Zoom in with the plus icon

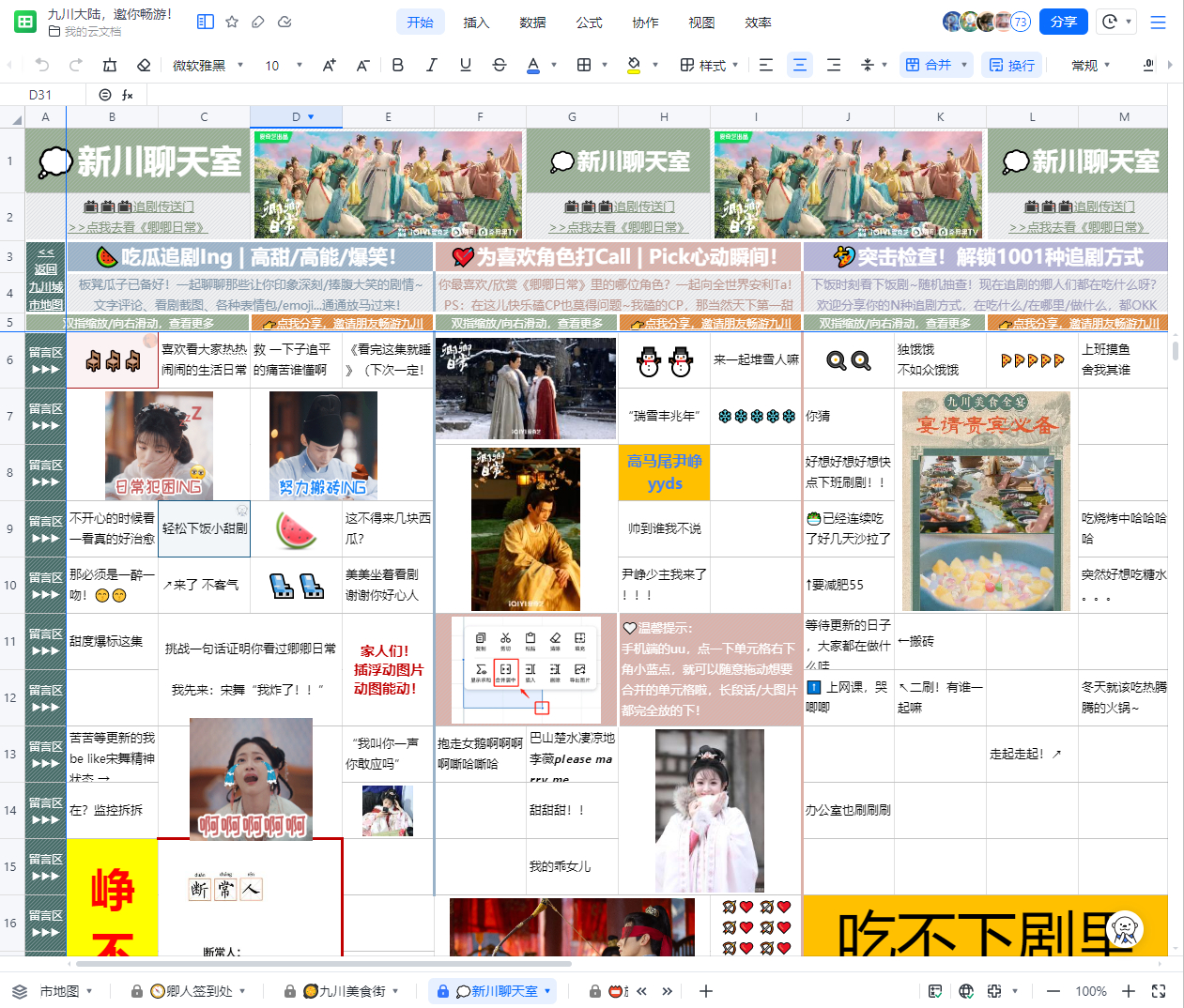tap(1129, 991)
